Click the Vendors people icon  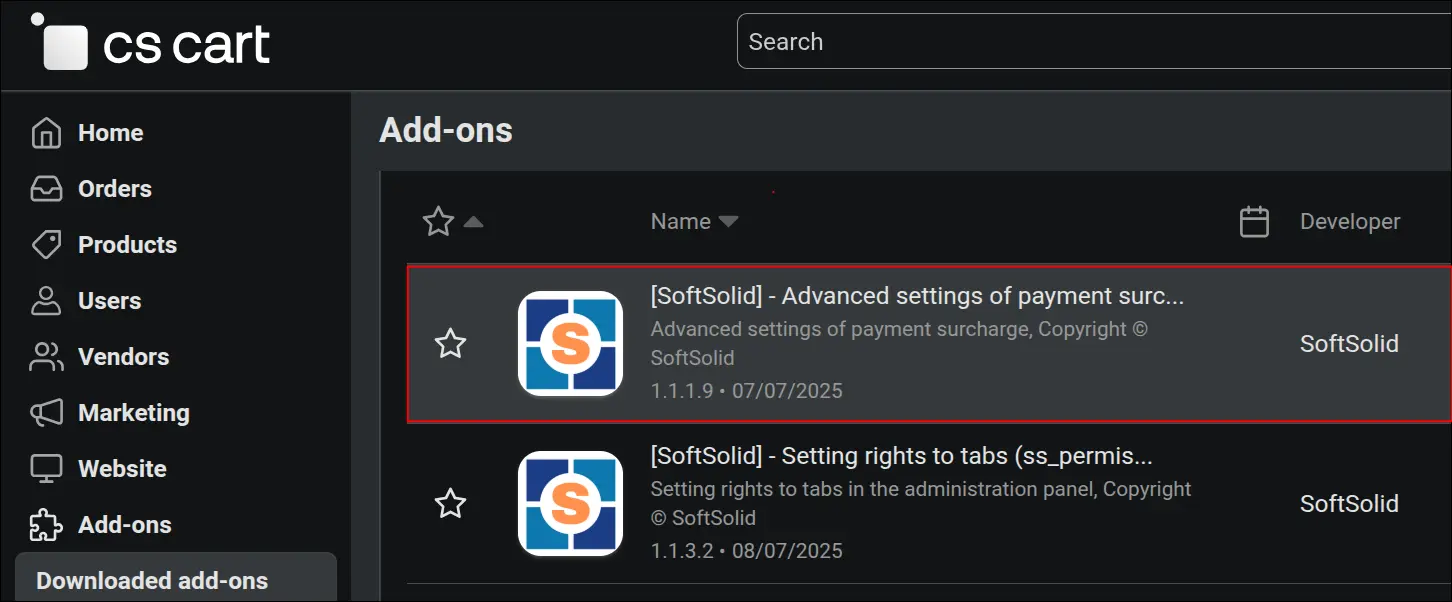tap(46, 357)
